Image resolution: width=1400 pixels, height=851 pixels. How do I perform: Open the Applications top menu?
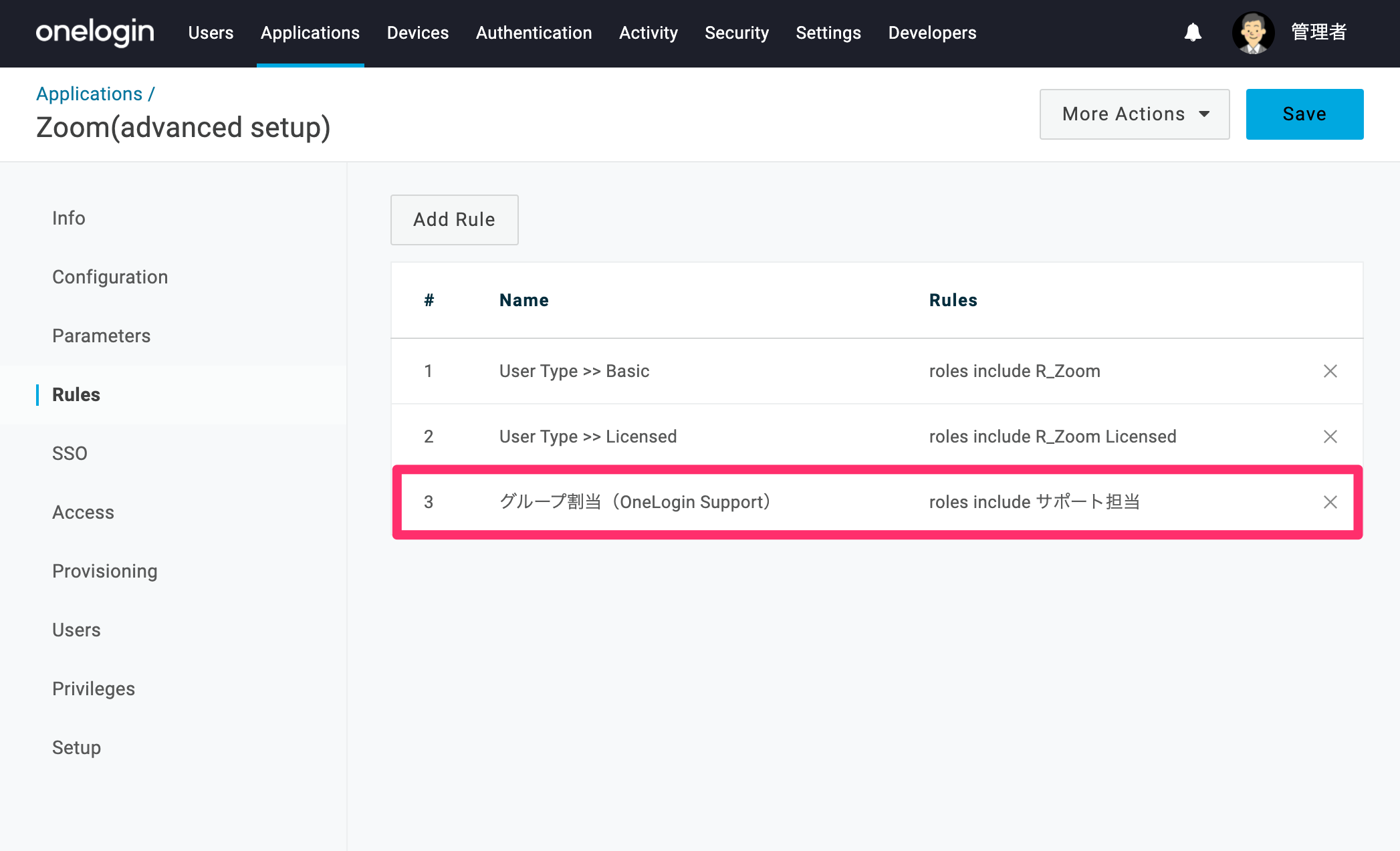(310, 33)
